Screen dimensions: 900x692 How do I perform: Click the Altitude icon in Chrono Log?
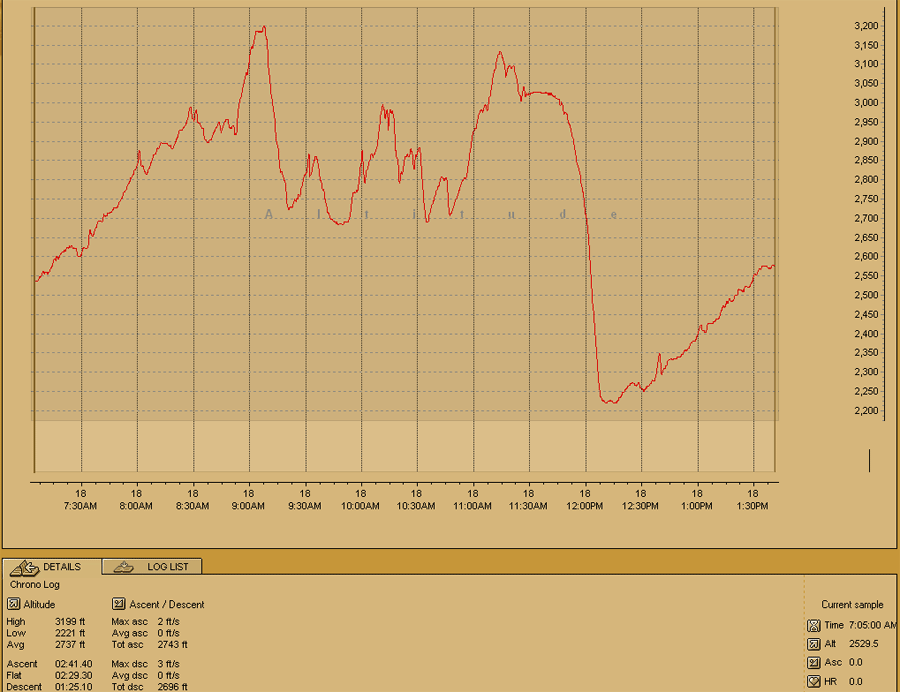12,604
